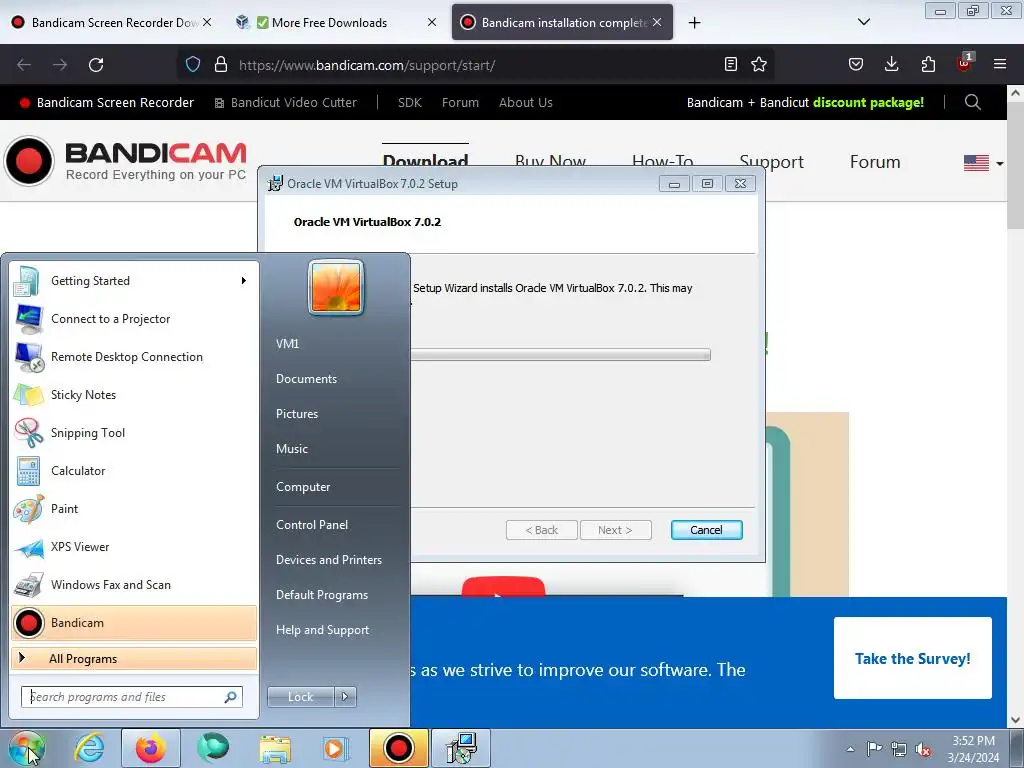Switch to Bandicam taskbar button
Viewport: 1024px width, 768px height.
coord(398,748)
